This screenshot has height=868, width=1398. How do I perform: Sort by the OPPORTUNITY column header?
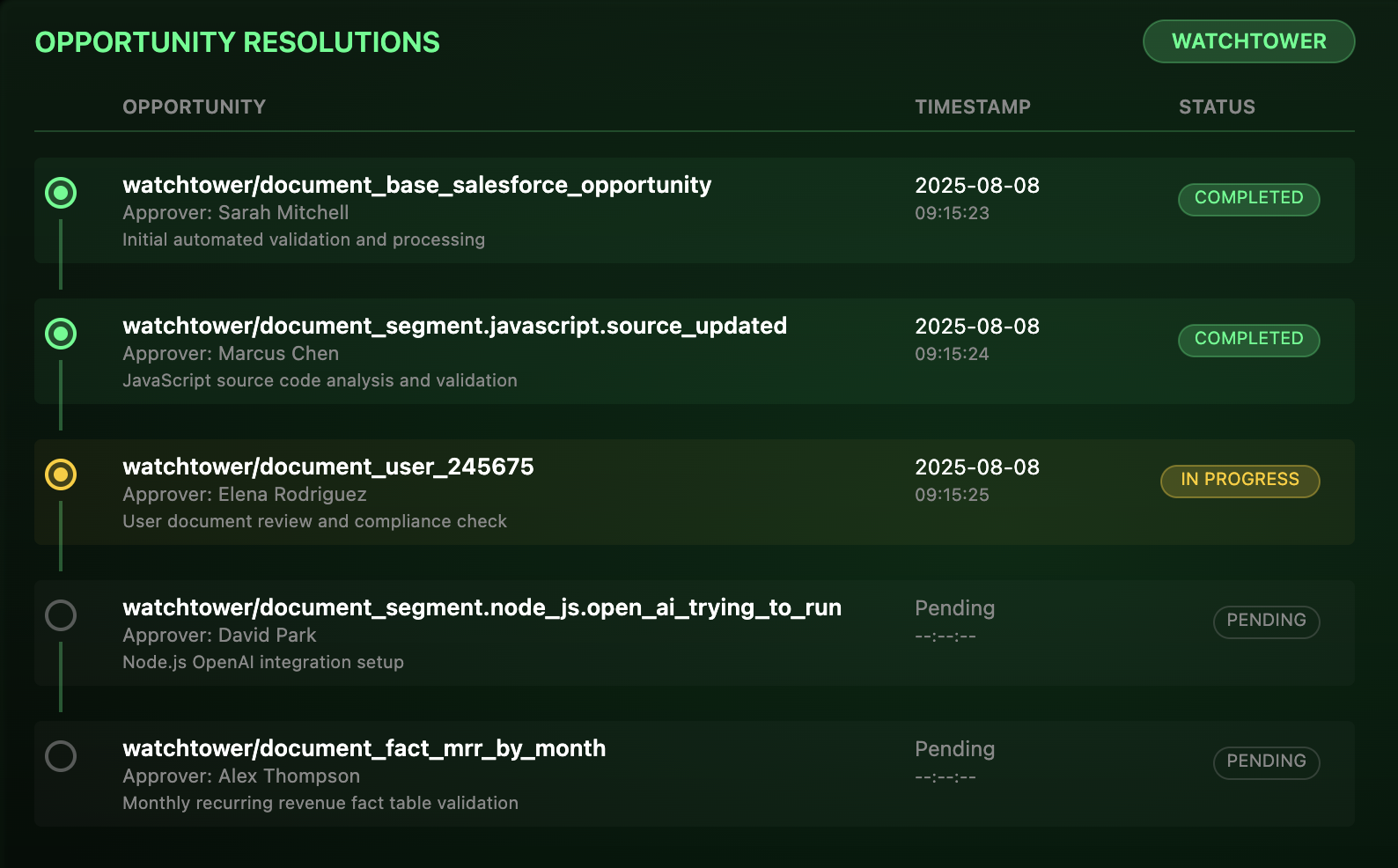point(194,107)
